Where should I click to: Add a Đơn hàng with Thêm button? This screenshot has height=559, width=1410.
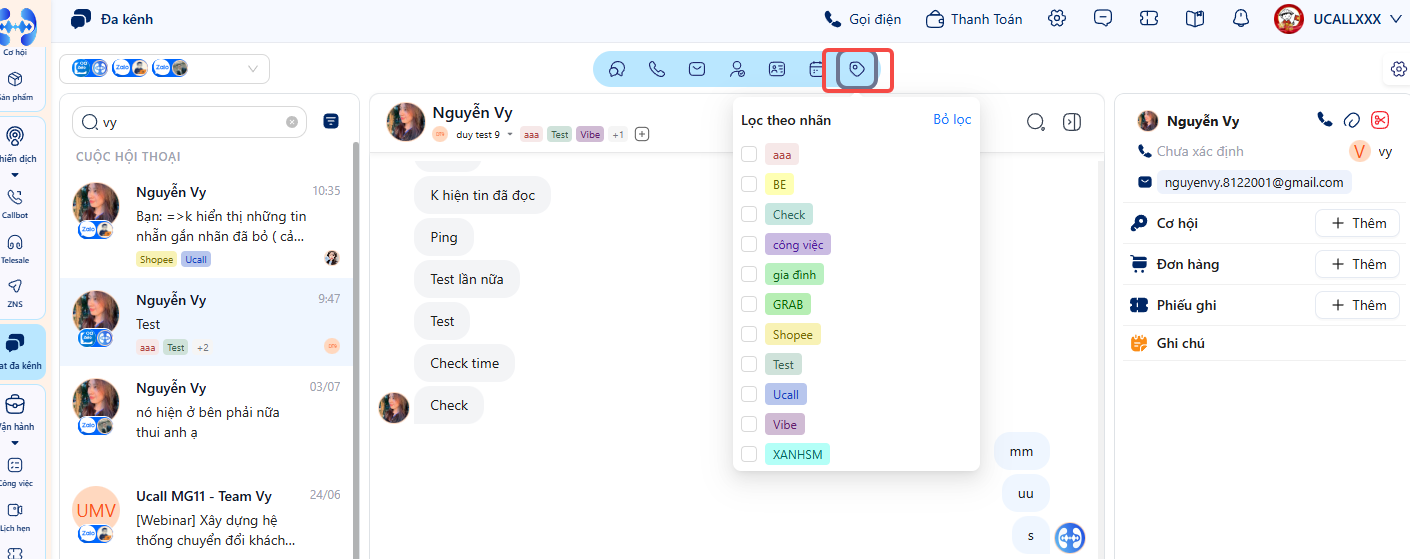click(1357, 264)
